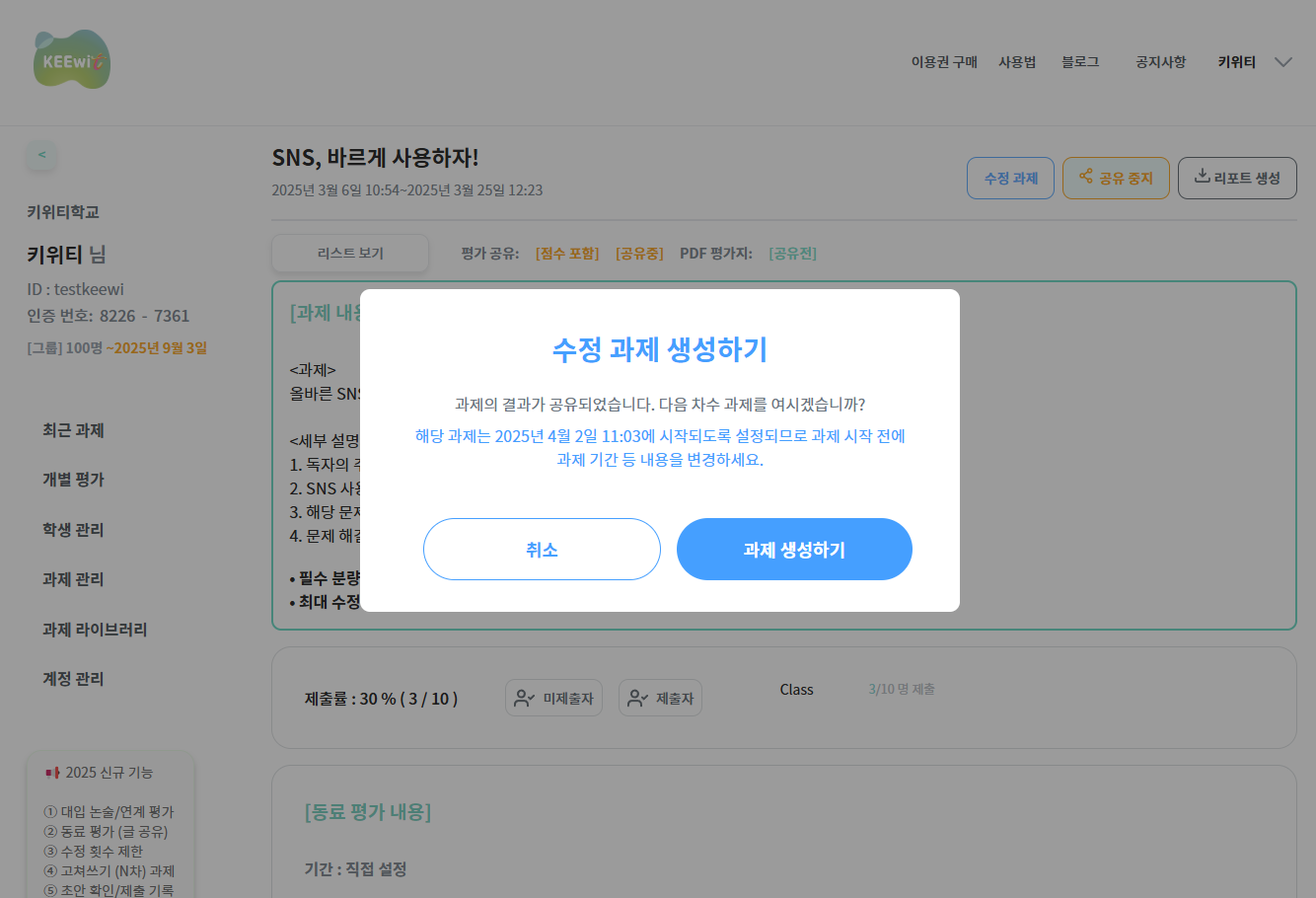Viewport: 1316px width, 898px height.
Task: Open 최근 과제 in sidebar
Action: pyautogui.click(x=73, y=430)
